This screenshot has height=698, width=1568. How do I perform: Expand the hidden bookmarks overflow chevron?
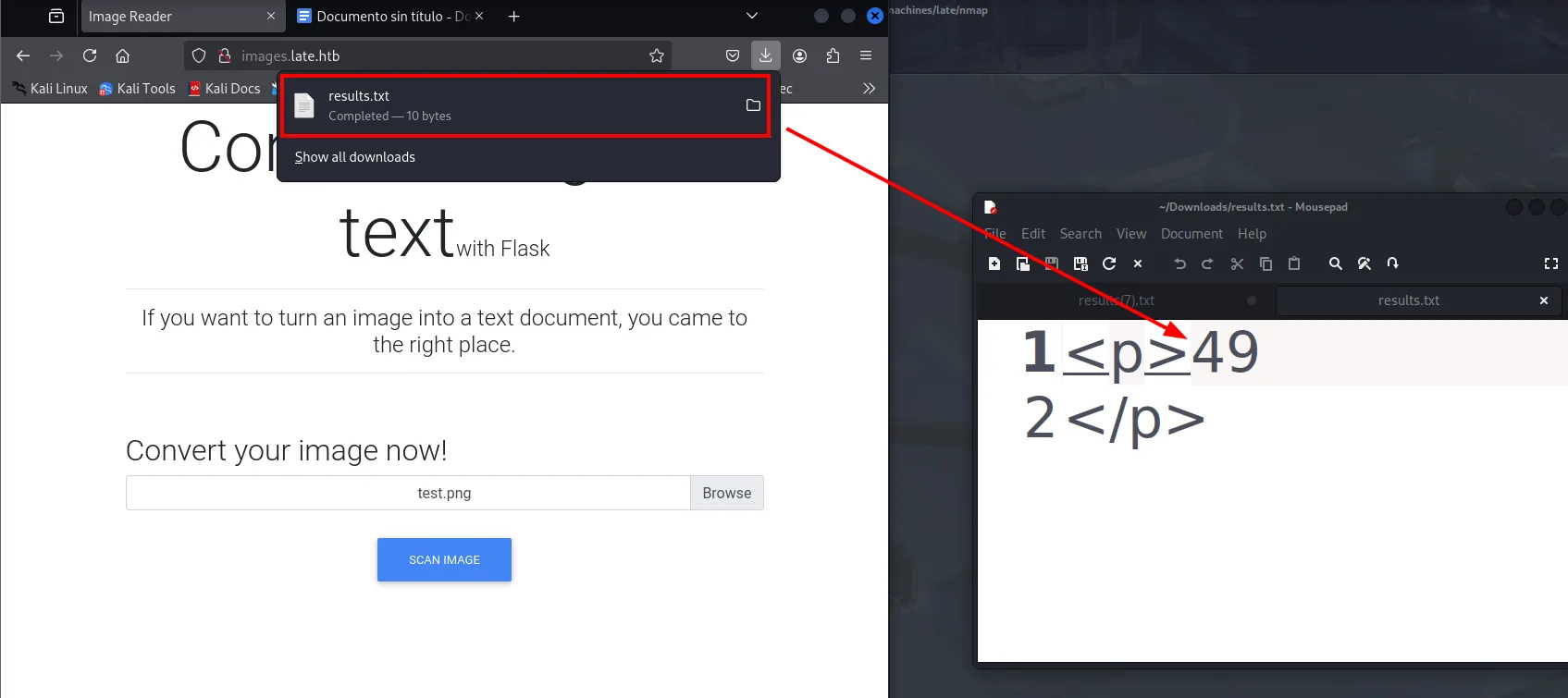tap(869, 89)
